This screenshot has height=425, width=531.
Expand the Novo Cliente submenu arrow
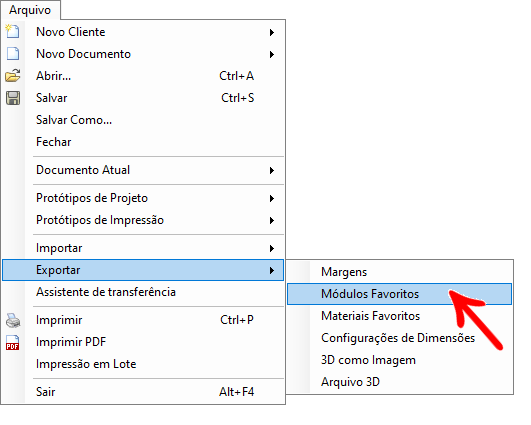(x=272, y=33)
